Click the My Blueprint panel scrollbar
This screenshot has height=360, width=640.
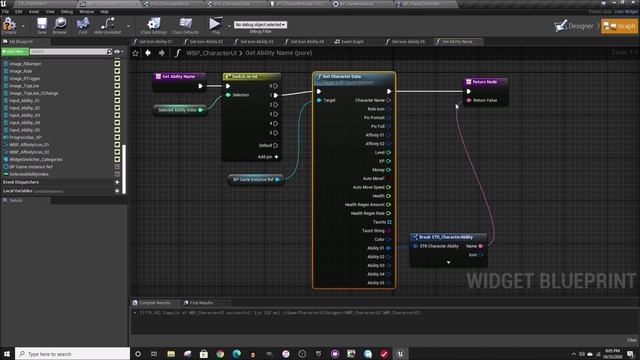[124, 169]
